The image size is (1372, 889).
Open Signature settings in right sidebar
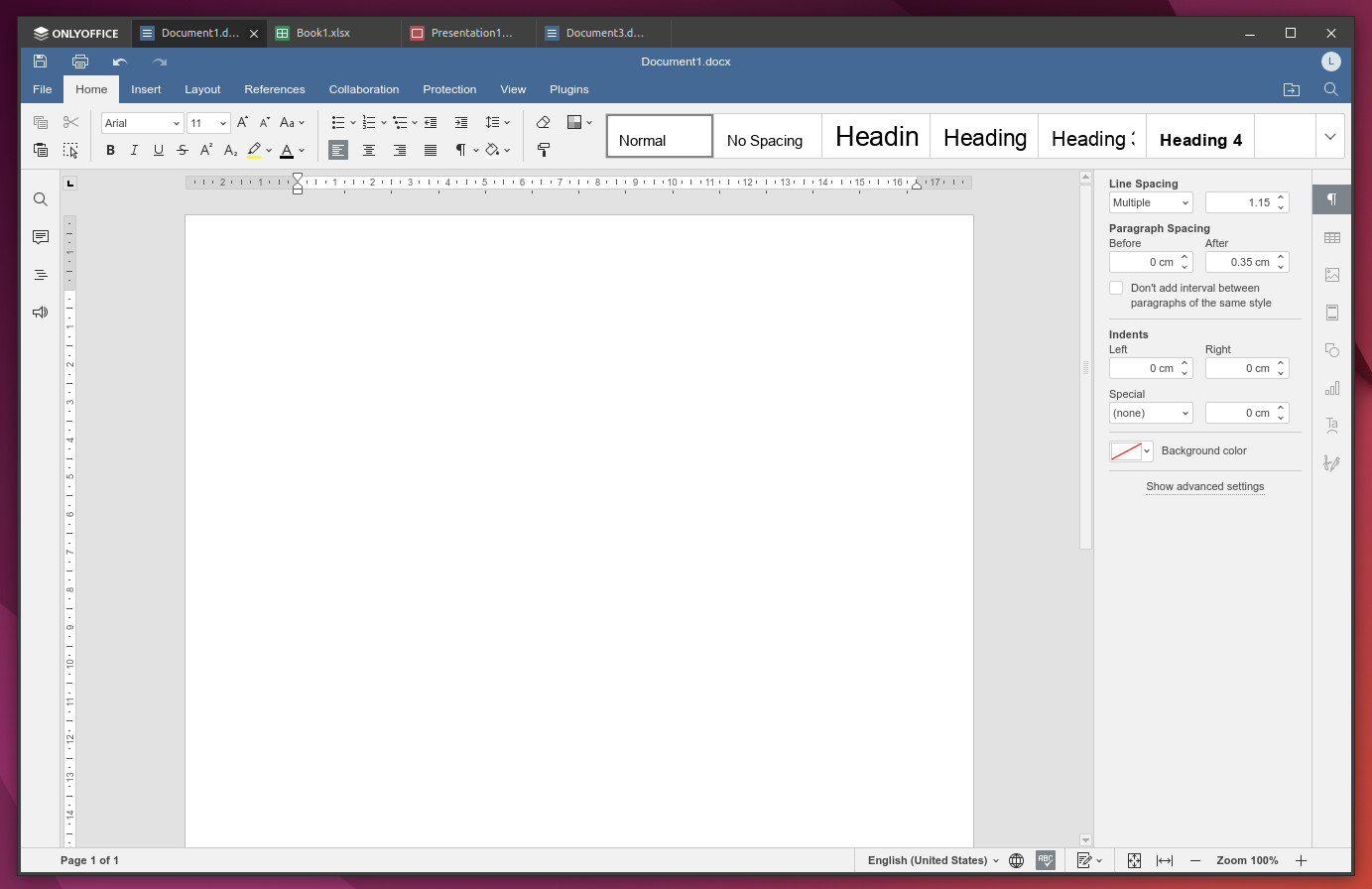tap(1332, 463)
